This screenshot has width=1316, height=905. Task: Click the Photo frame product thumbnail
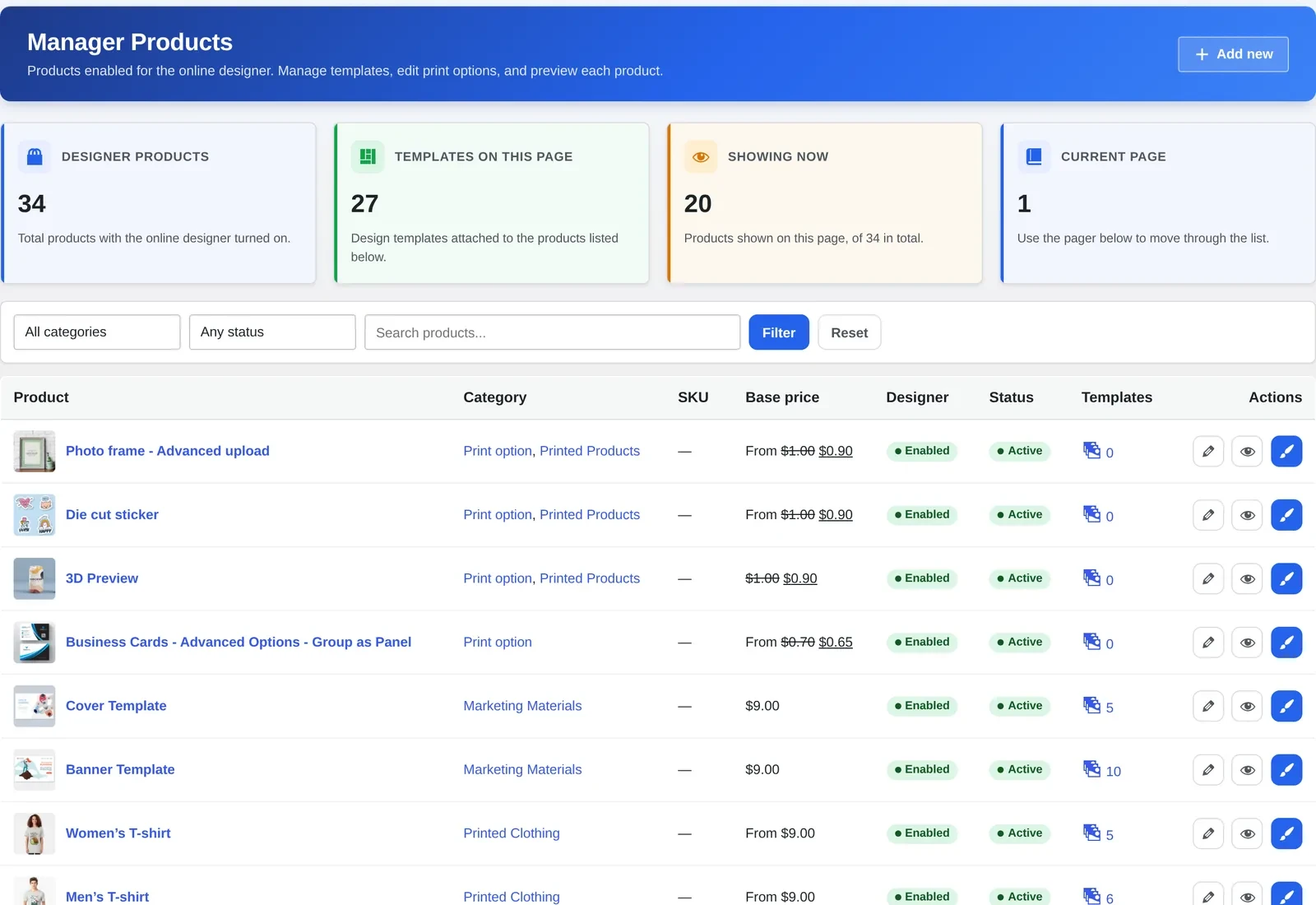[35, 451]
